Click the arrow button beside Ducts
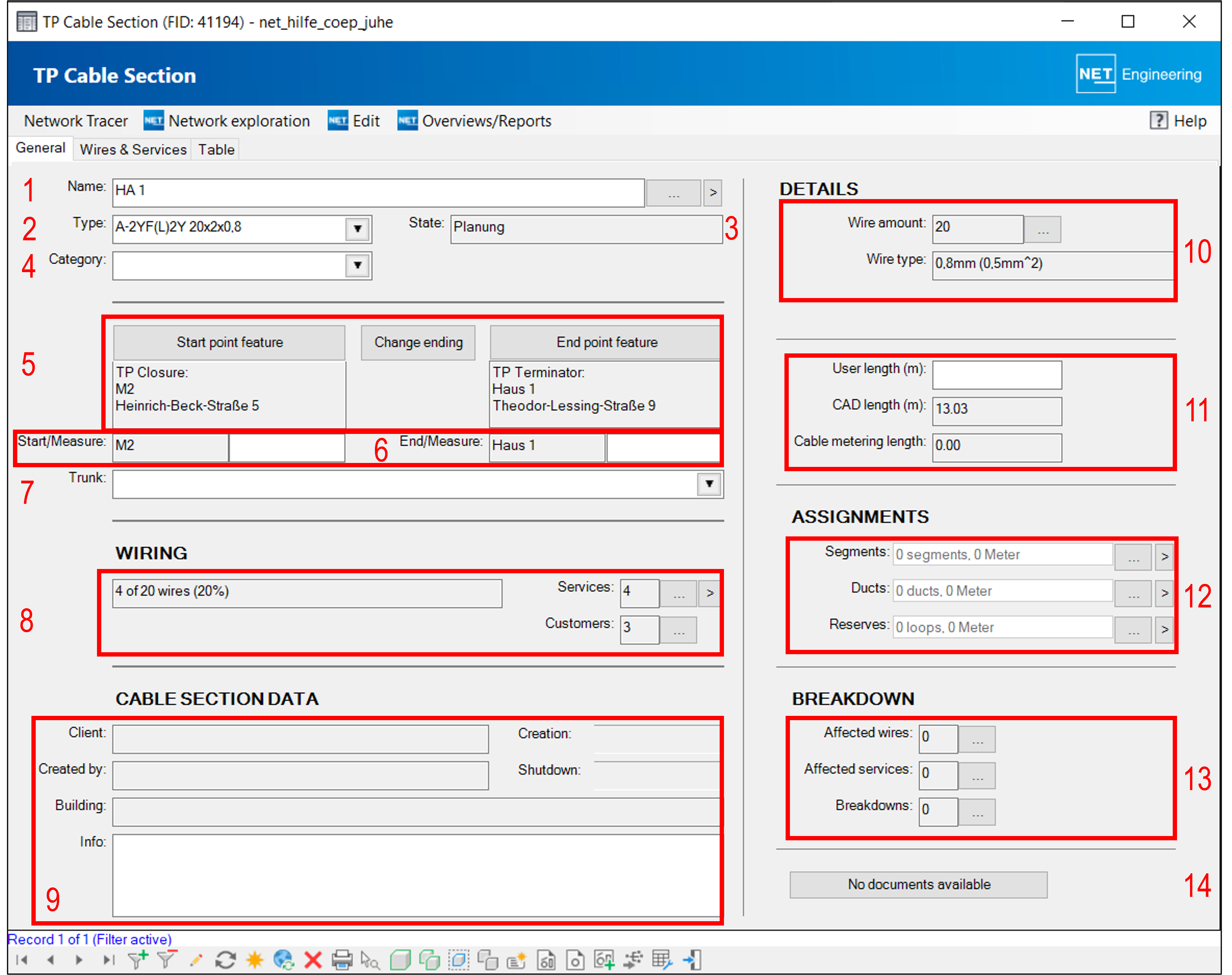This screenshot has height=975, width=1232. pos(1164,593)
